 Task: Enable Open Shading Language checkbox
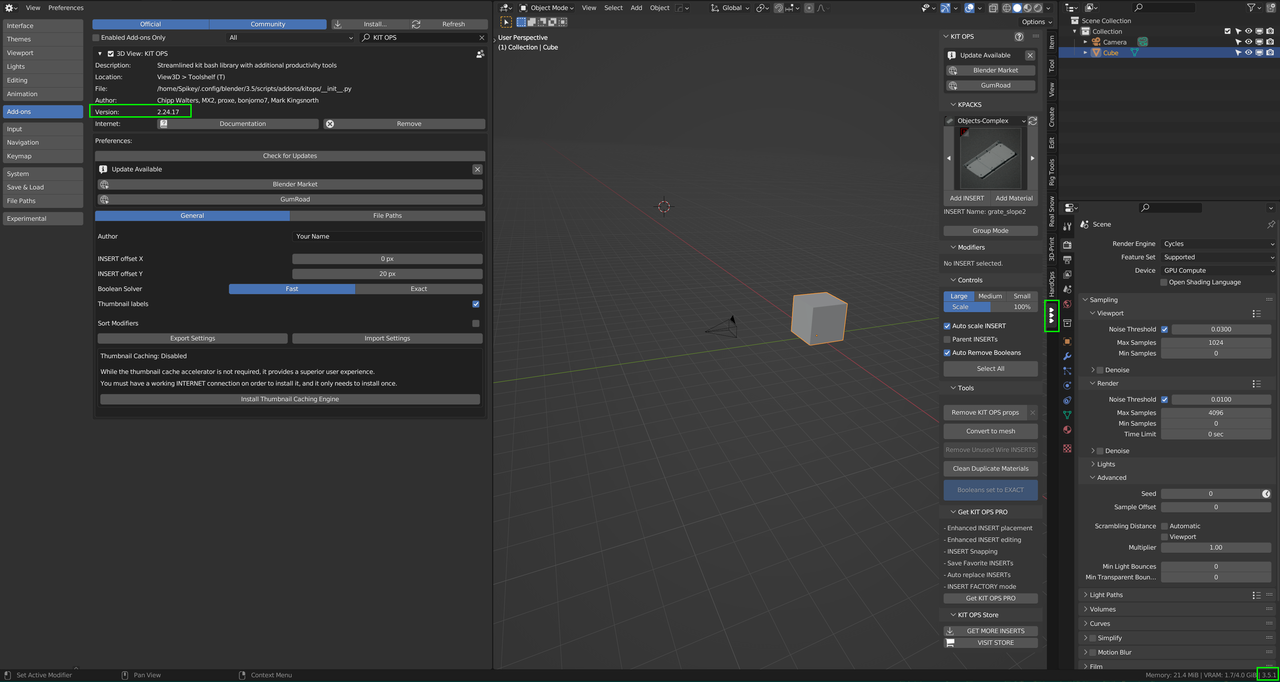[1163, 282]
